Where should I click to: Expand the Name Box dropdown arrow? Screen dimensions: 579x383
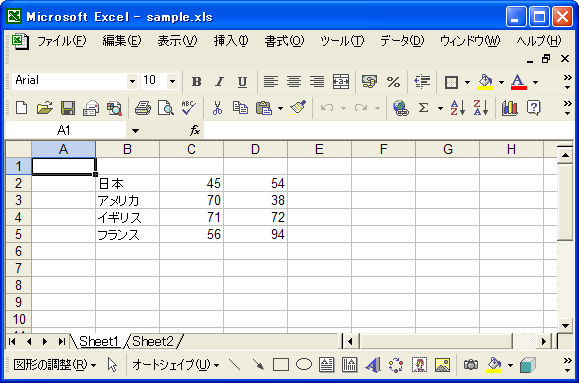click(x=136, y=130)
